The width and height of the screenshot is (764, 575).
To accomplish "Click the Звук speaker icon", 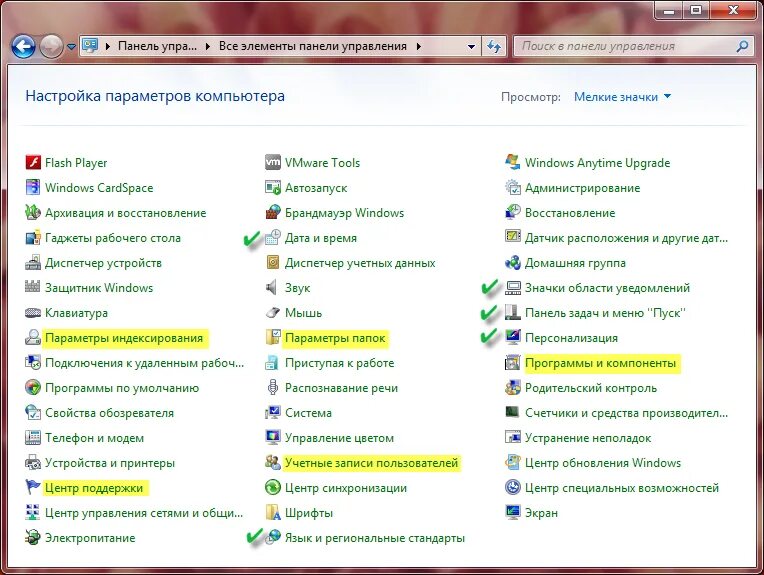I will pos(272,288).
